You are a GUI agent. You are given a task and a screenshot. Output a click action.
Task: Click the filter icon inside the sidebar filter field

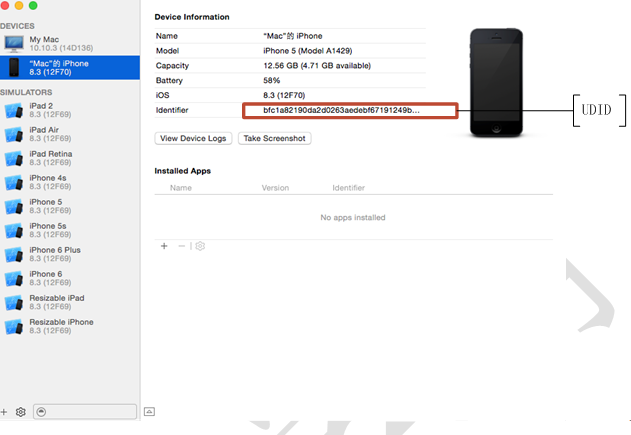[x=41, y=412]
